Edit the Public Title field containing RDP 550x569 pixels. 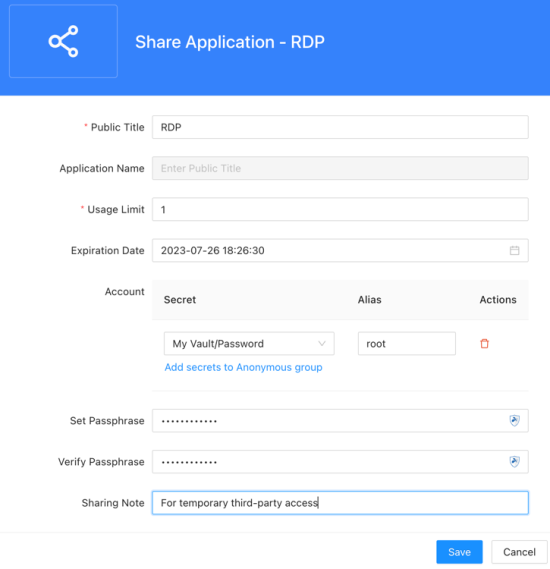click(340, 127)
